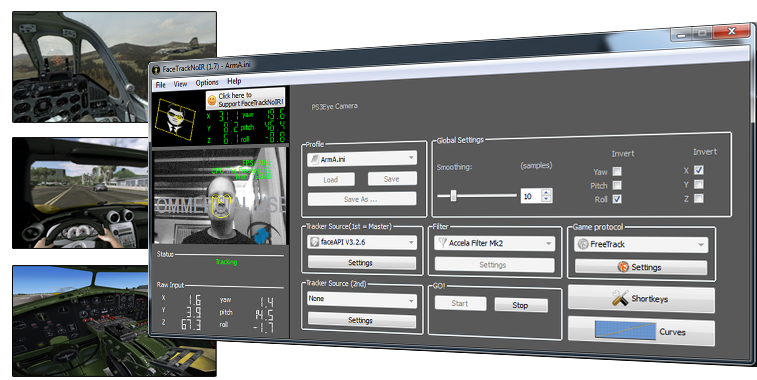757x380 pixels.
Task: Click the FreeTrack protocol Settings icon
Action: (x=623, y=267)
